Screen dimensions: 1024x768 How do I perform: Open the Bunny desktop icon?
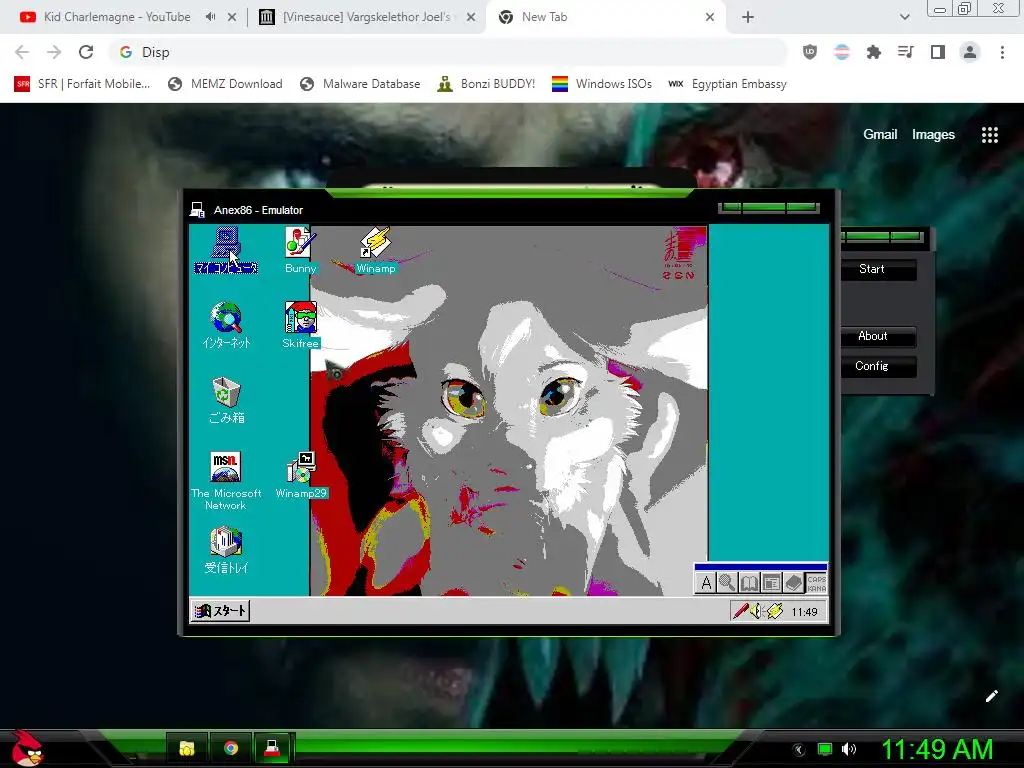click(x=300, y=249)
